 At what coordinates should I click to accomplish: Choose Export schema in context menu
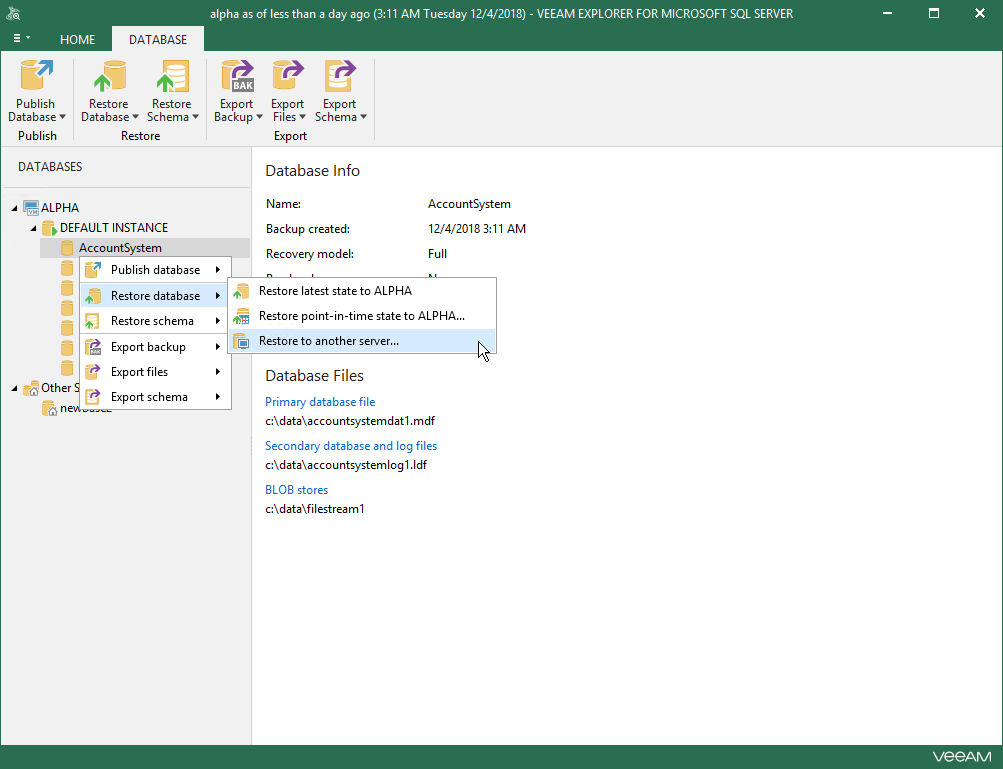155,397
